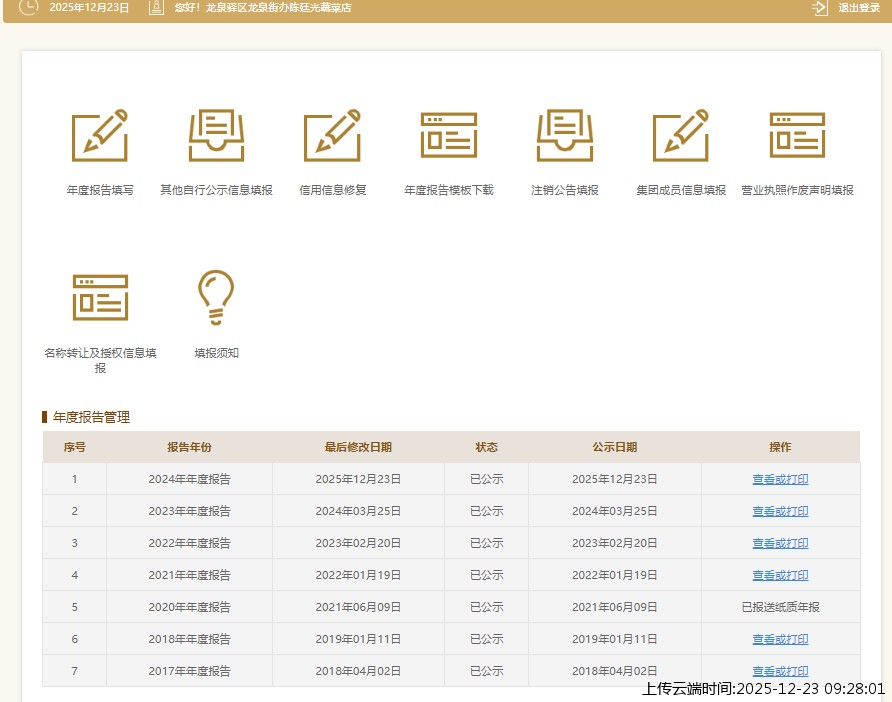Click 查看或打印 for the 2022 report

780,543
